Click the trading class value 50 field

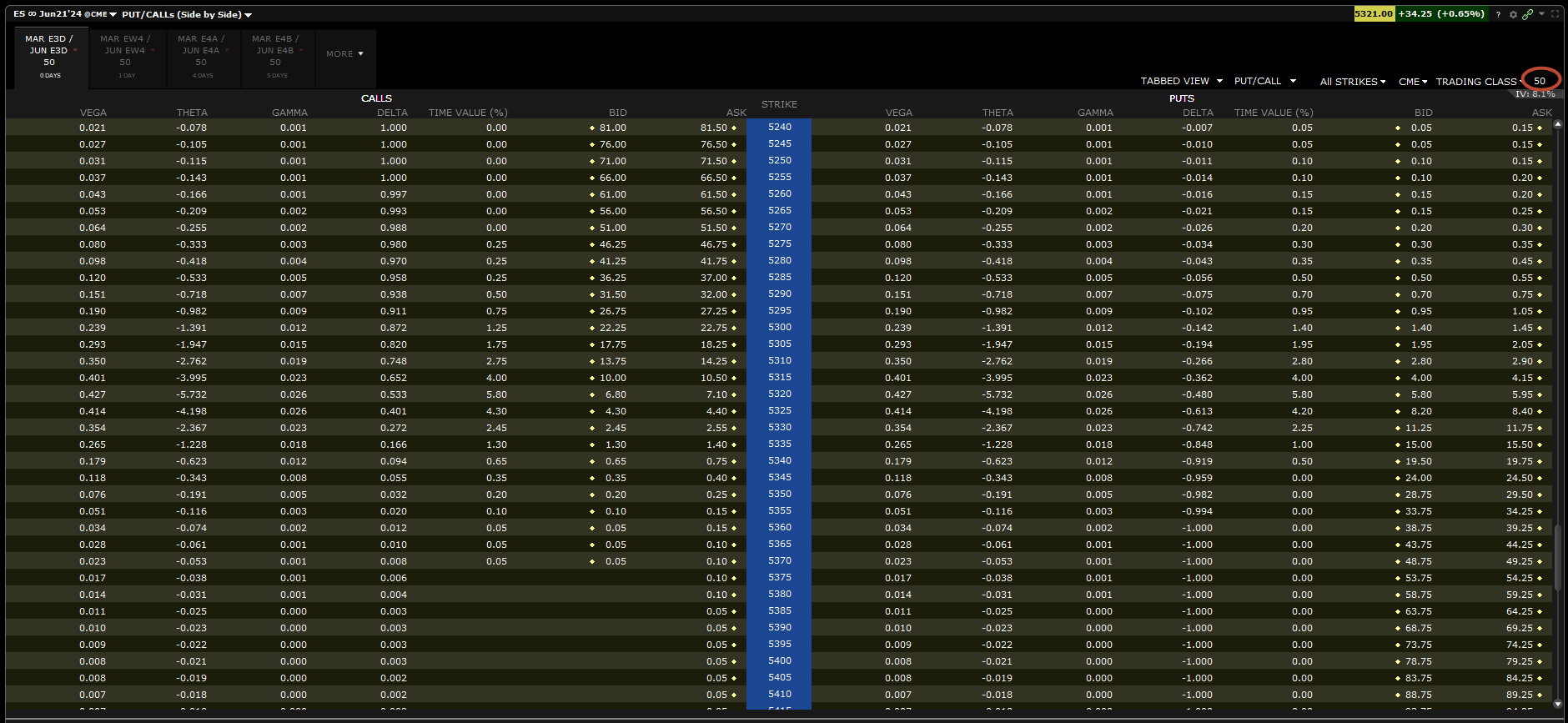point(1540,81)
